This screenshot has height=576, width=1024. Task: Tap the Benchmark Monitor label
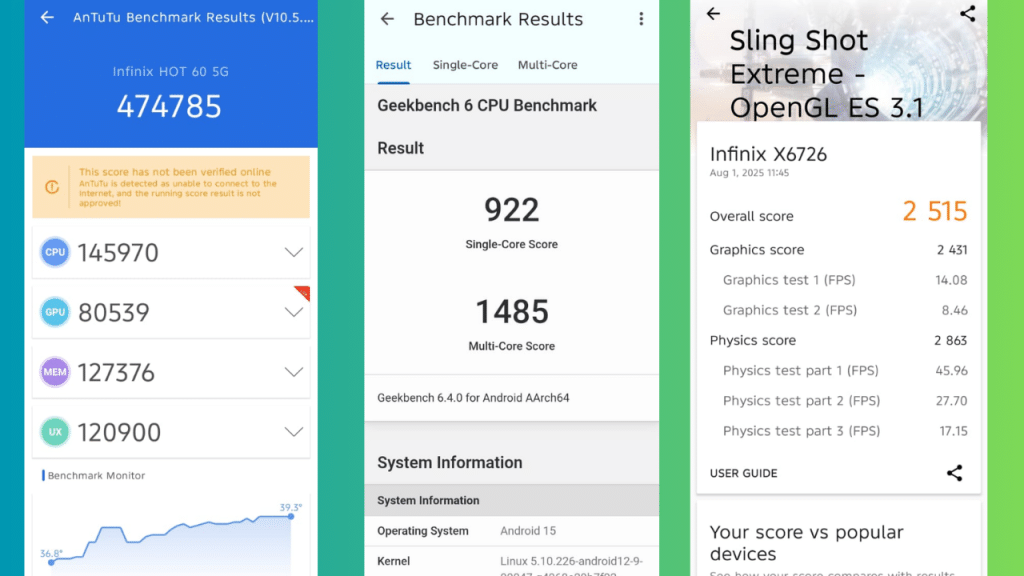point(96,475)
